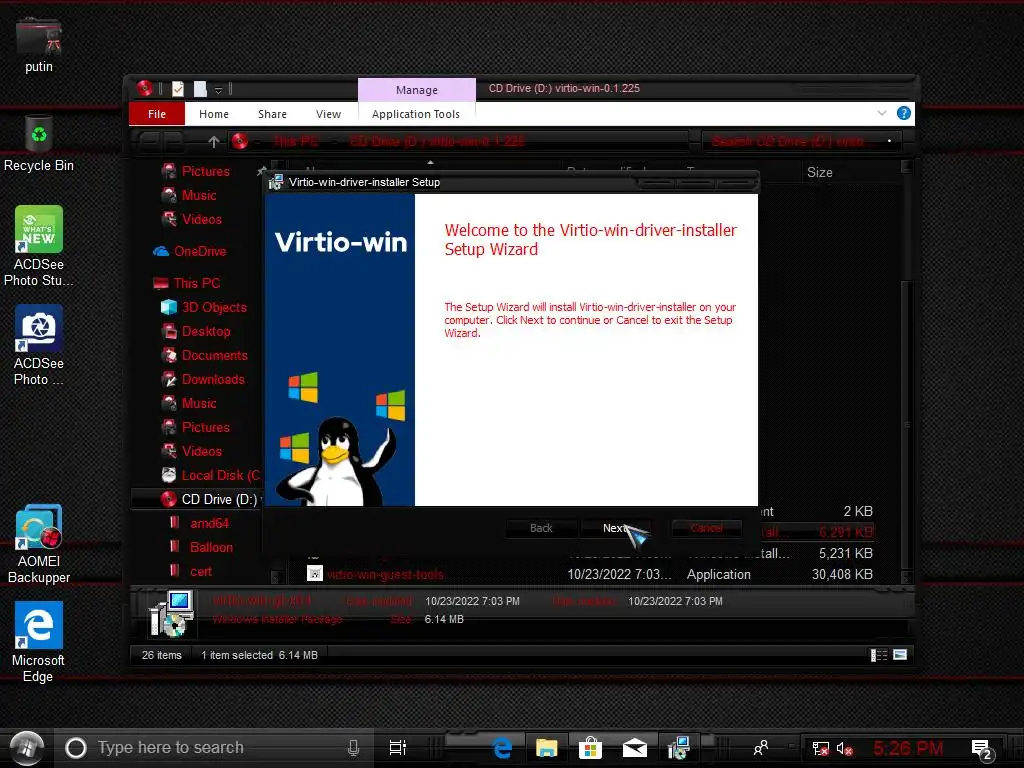Select the Application Tools tab

point(416,114)
